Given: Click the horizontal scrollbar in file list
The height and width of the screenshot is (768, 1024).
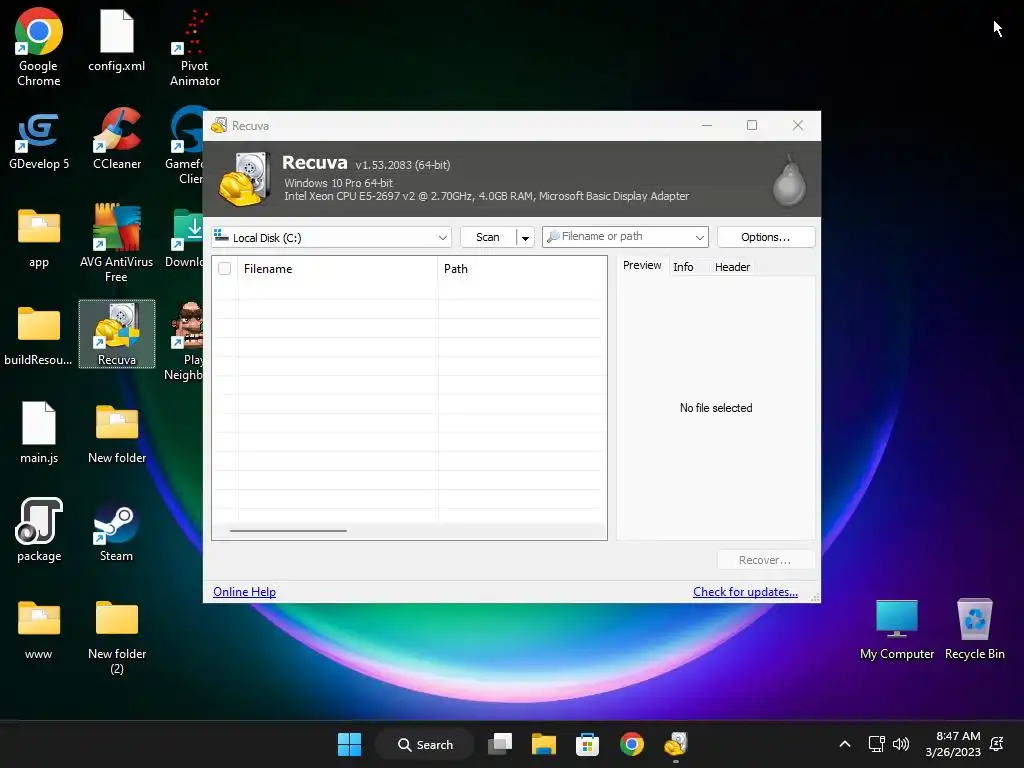Looking at the screenshot, I should click(288, 531).
